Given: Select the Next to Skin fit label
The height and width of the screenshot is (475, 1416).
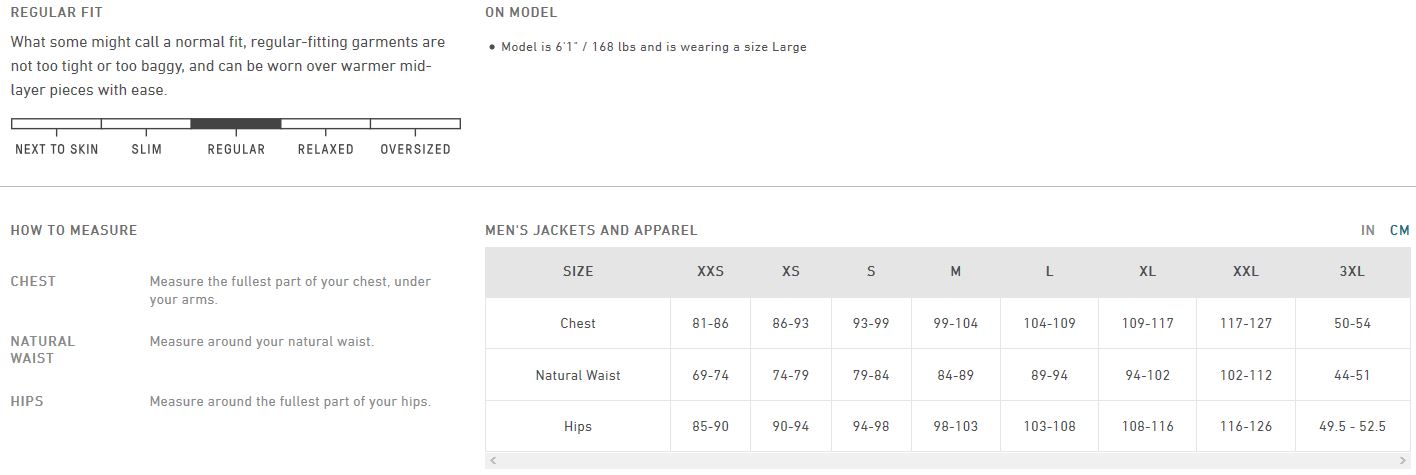Looking at the screenshot, I should [57, 149].
